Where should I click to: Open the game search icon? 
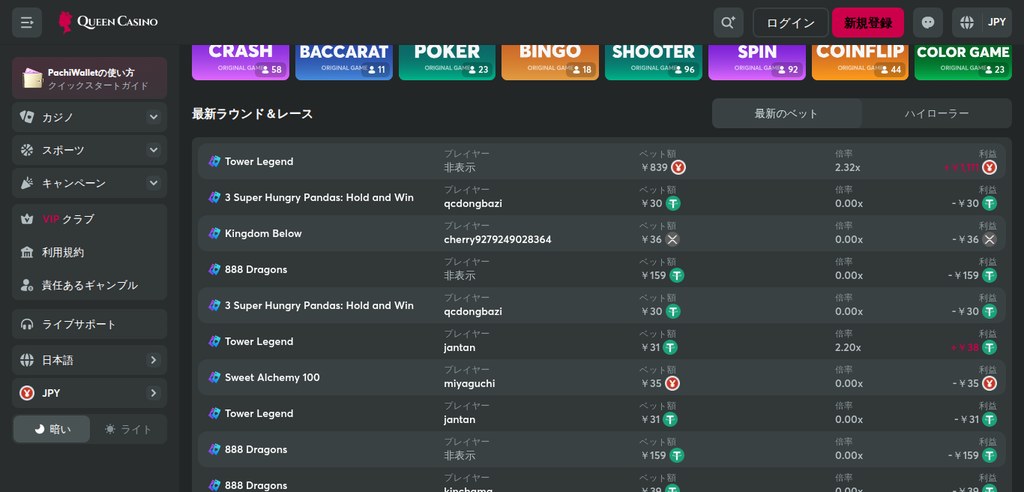[728, 23]
